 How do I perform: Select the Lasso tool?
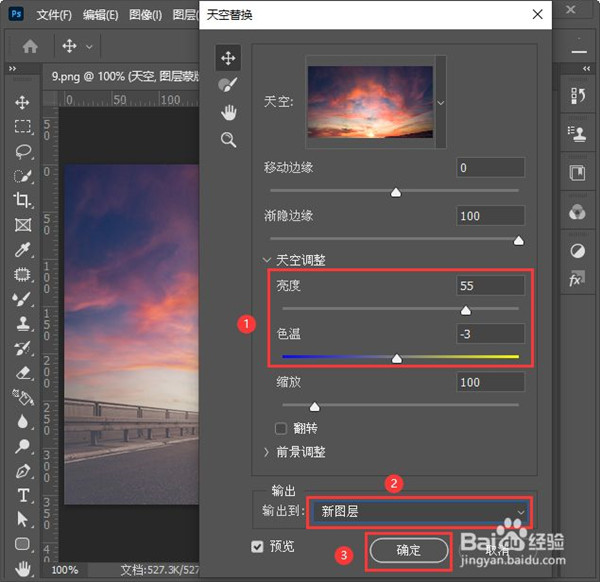point(22,151)
